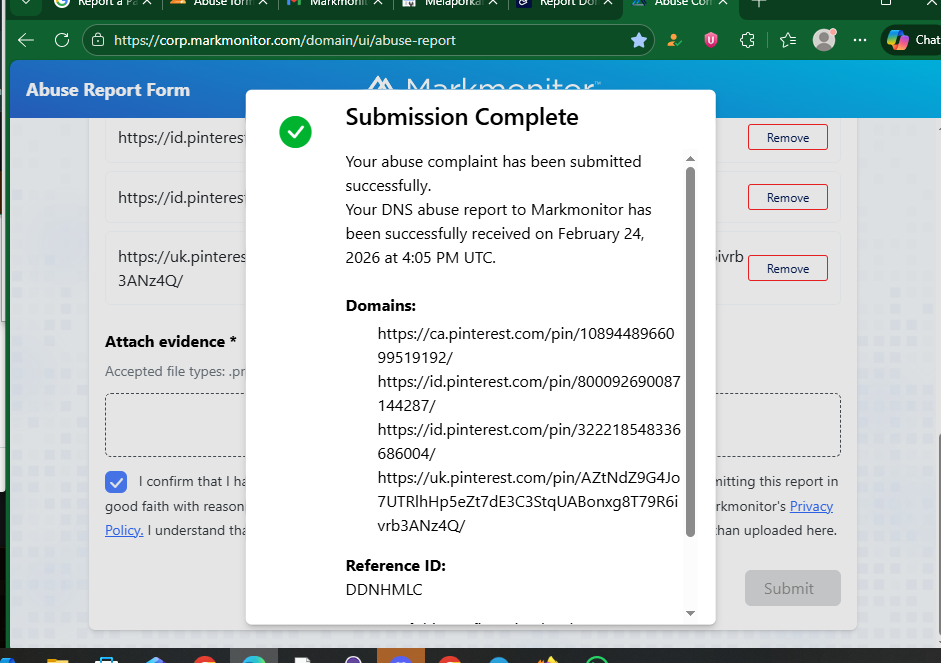Open the tab search chevron dropdown
This screenshot has height=663, width=941.
click(26, 3)
